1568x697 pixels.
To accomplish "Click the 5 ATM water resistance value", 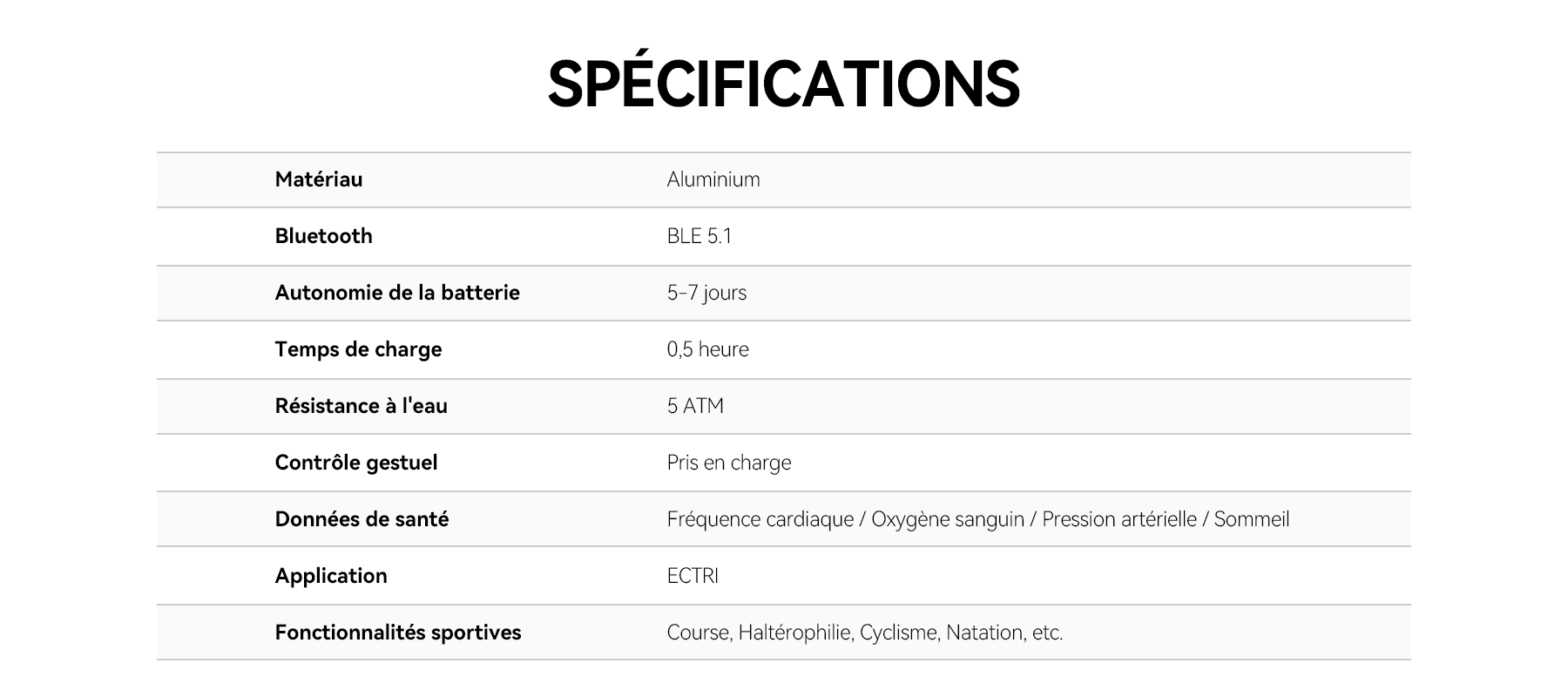I will [x=695, y=406].
